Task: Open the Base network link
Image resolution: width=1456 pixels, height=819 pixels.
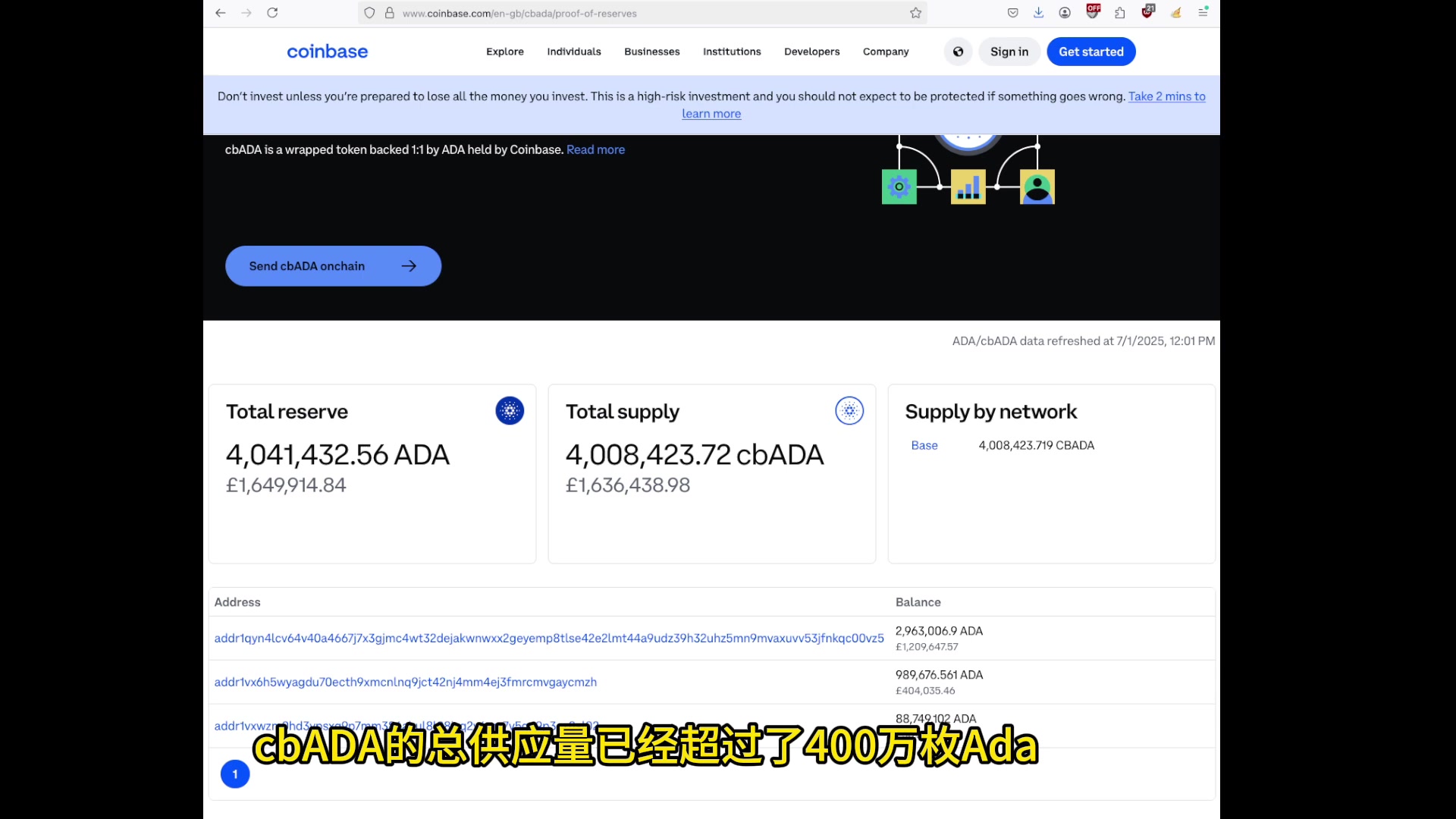Action: click(x=924, y=445)
